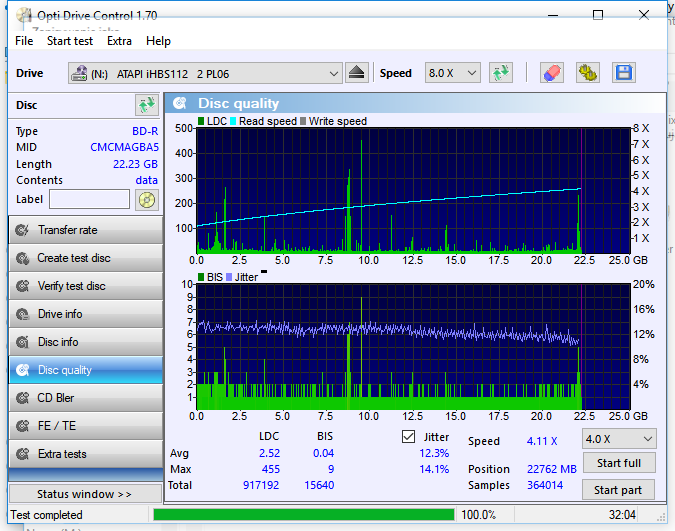675x531 pixels.
Task: Click the green BIS legend swatch
Action: click(201, 277)
